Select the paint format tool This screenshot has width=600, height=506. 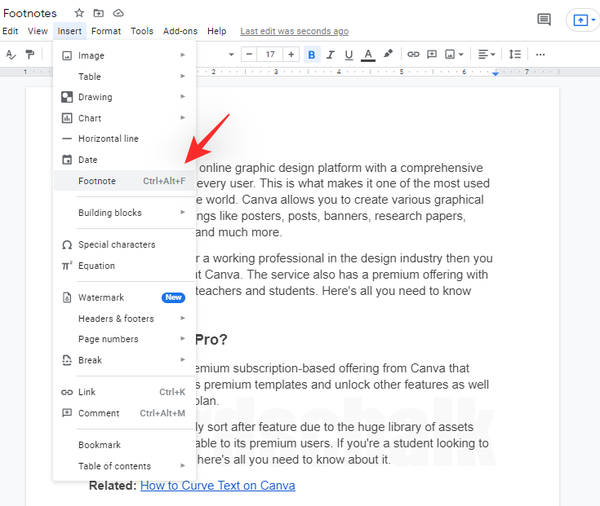coord(29,55)
